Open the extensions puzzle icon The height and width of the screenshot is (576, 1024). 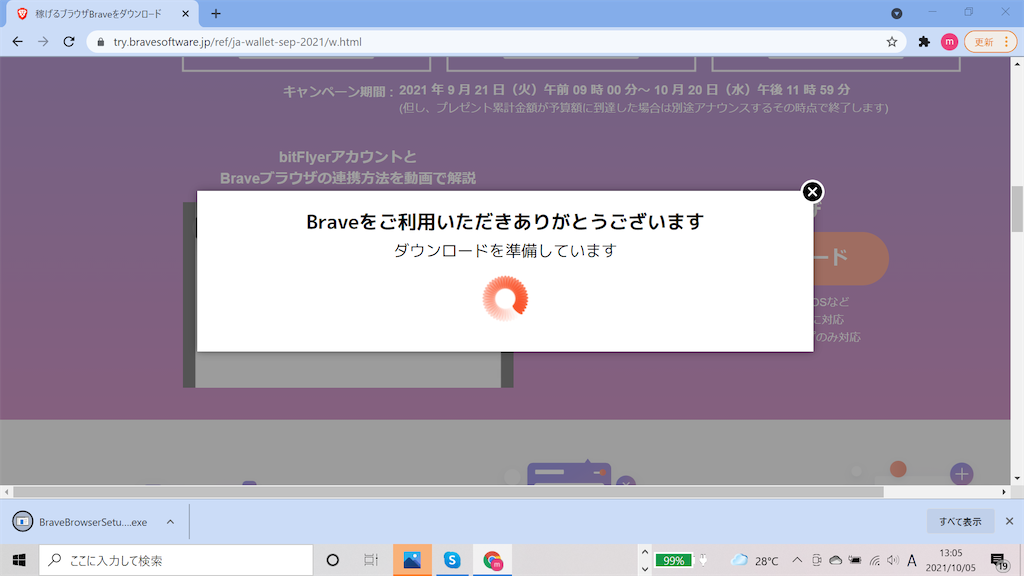[923, 42]
